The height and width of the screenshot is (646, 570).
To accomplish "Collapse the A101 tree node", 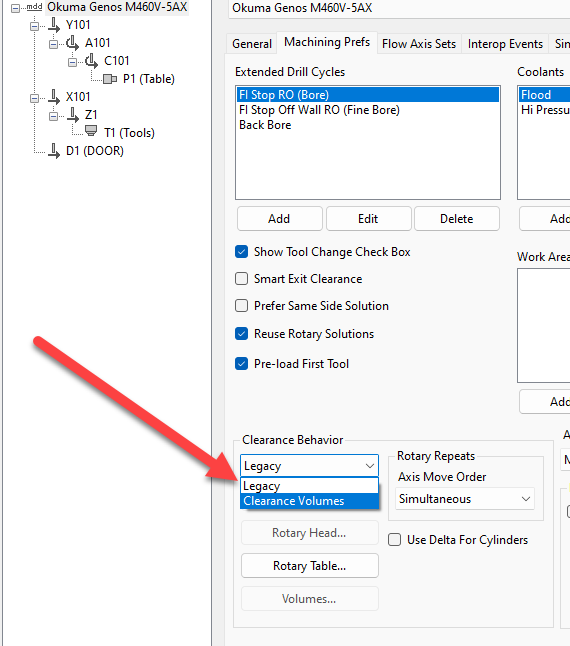I will pyautogui.click(x=53, y=44).
